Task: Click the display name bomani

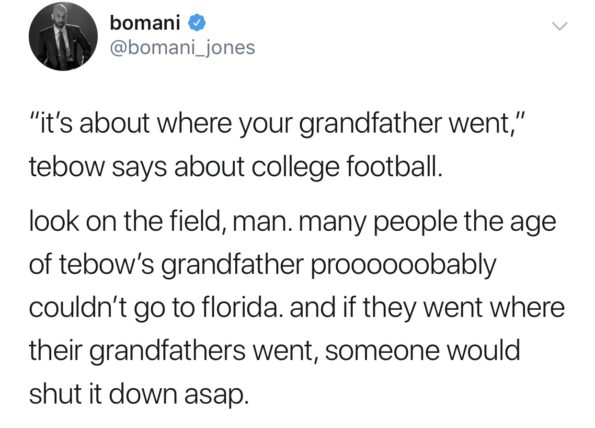Action: (145, 23)
